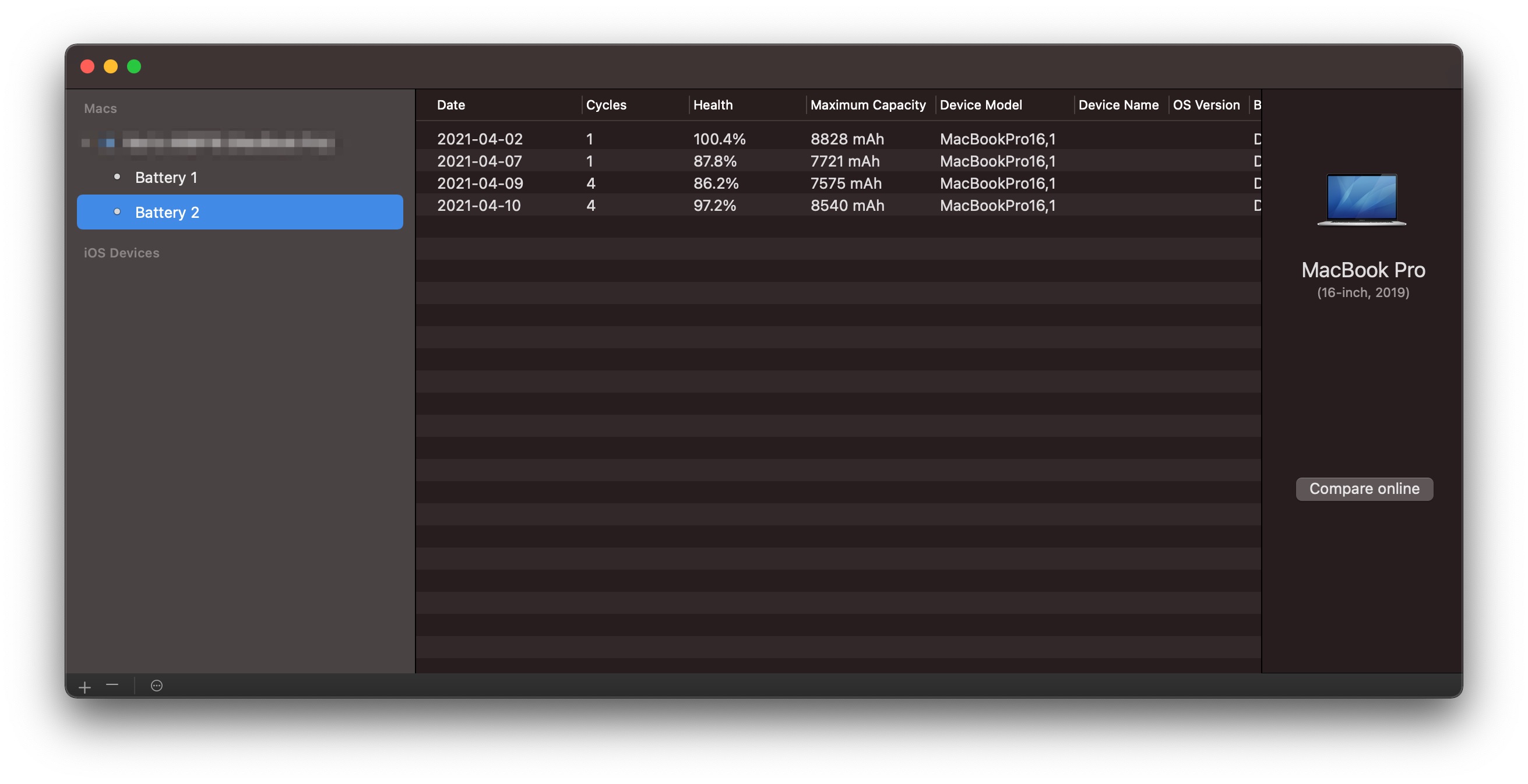
Task: Click the OS Version column header
Action: 1206,105
